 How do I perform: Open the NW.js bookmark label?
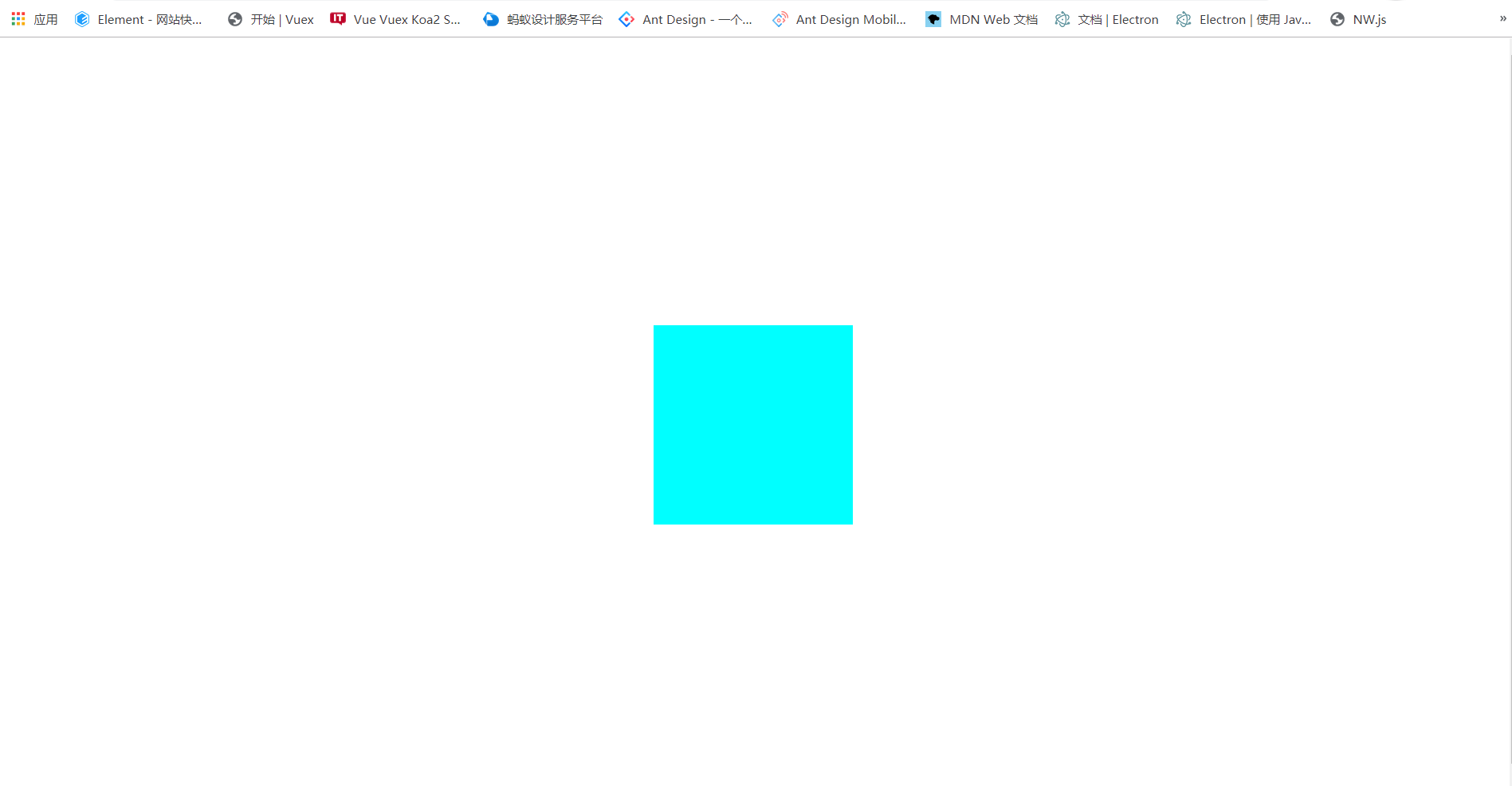pyautogui.click(x=1369, y=19)
